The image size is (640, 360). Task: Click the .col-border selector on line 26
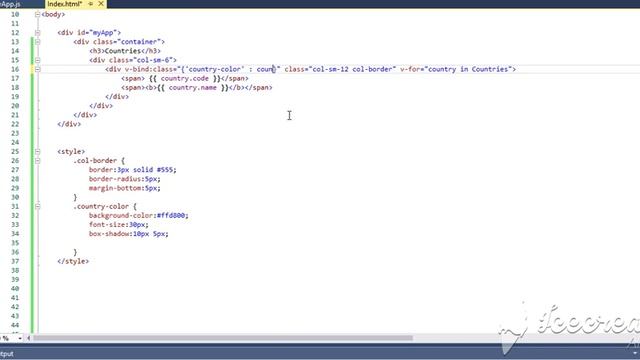coord(95,161)
